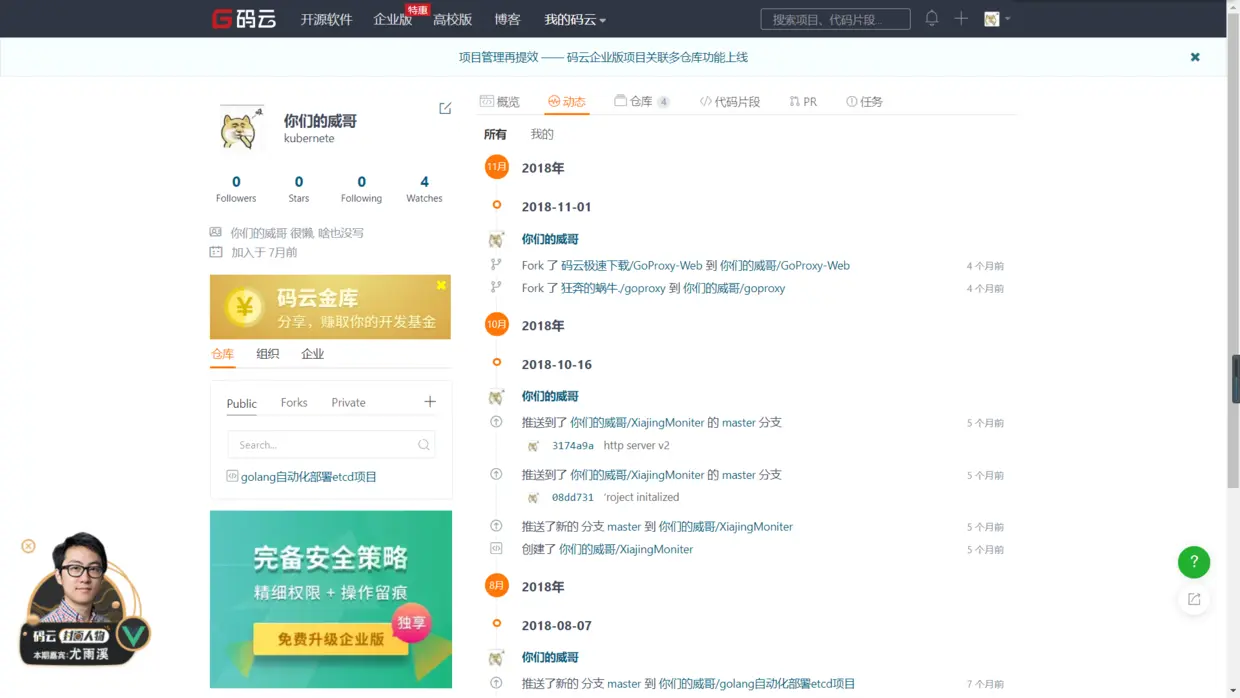View 4 Watches count
1240x698 pixels.
424,188
